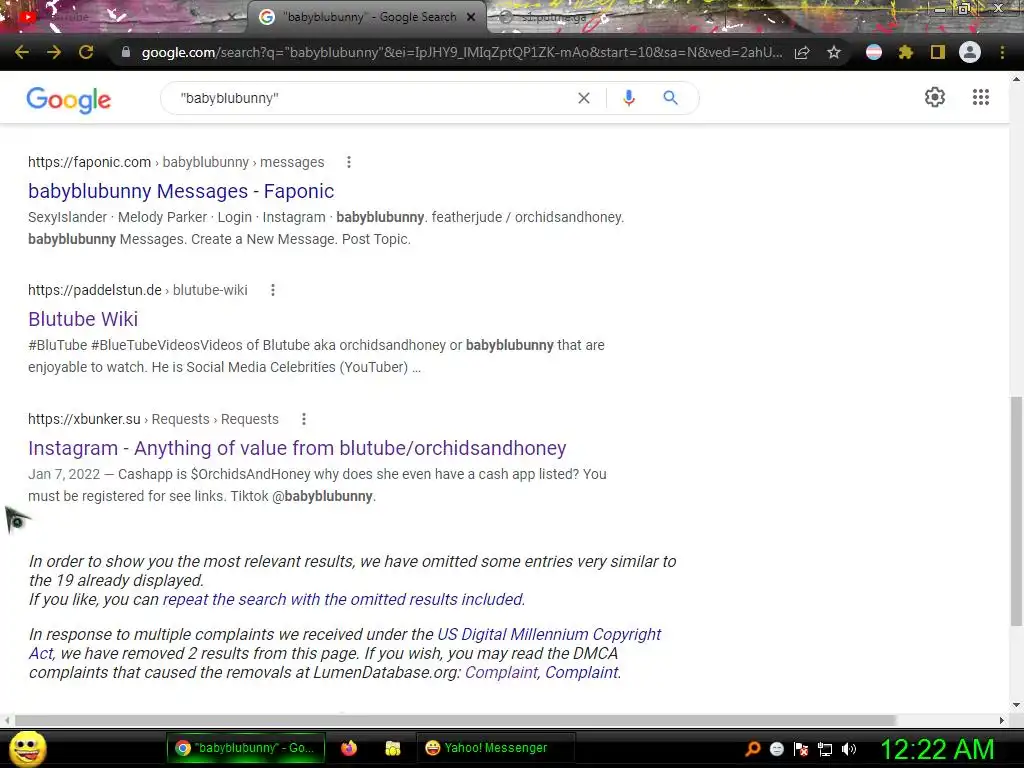Open the share page icon in address bar
Viewport: 1024px width, 768px height.
(x=803, y=52)
